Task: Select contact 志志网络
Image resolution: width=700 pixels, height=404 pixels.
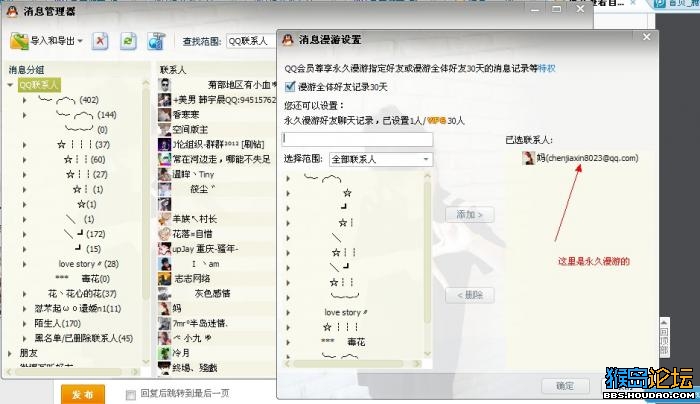Action: click(192, 279)
